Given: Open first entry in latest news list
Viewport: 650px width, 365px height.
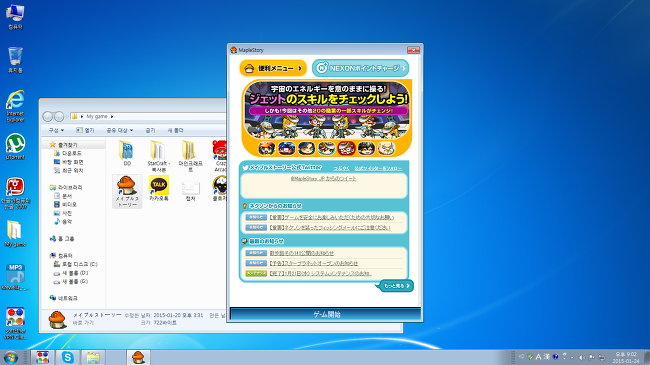Looking at the screenshot, I should 301,253.
